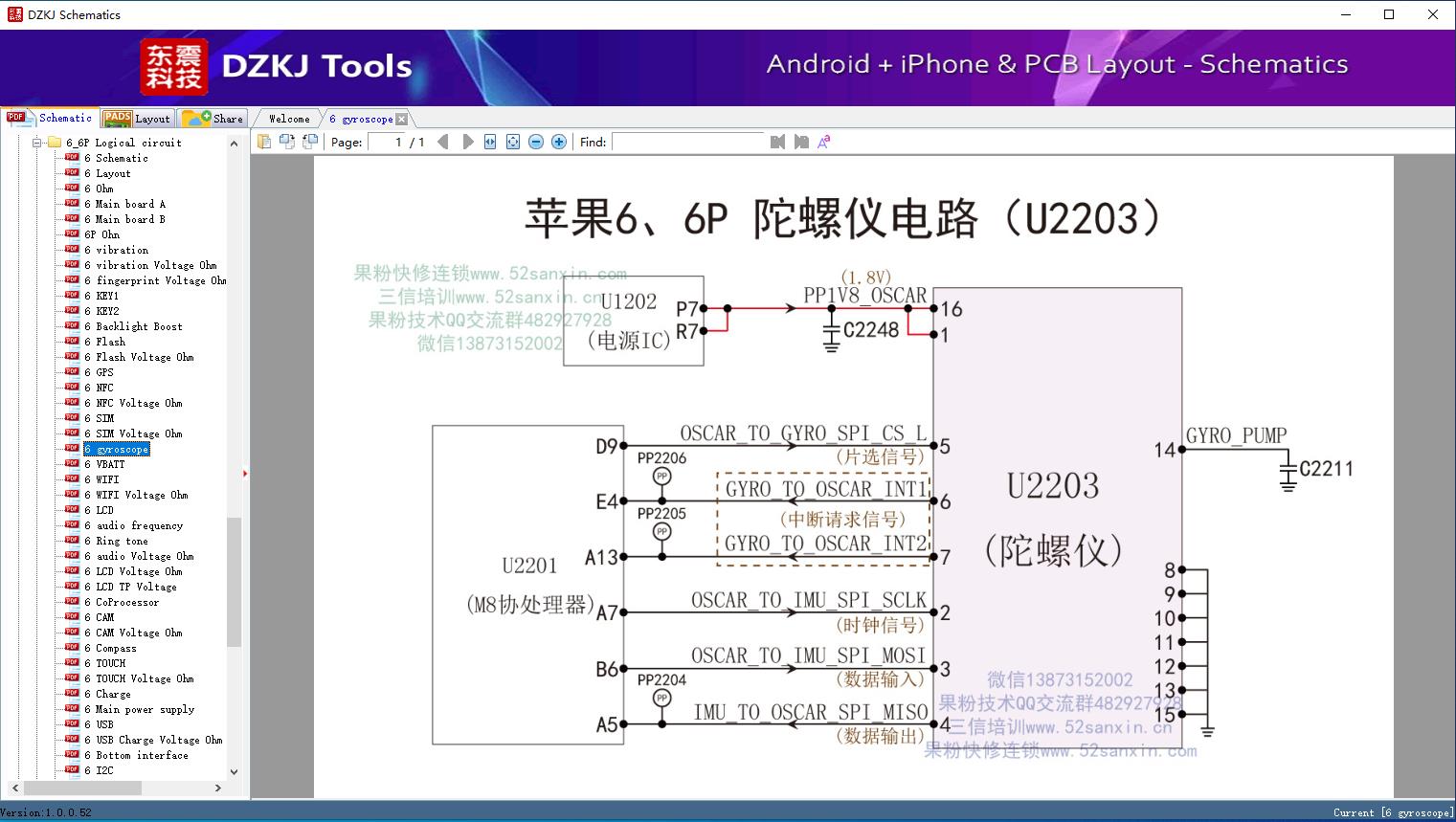Screen dimensions: 1456x822
Task: Click the sidebar collapse splitter arrow
Action: [x=245, y=473]
